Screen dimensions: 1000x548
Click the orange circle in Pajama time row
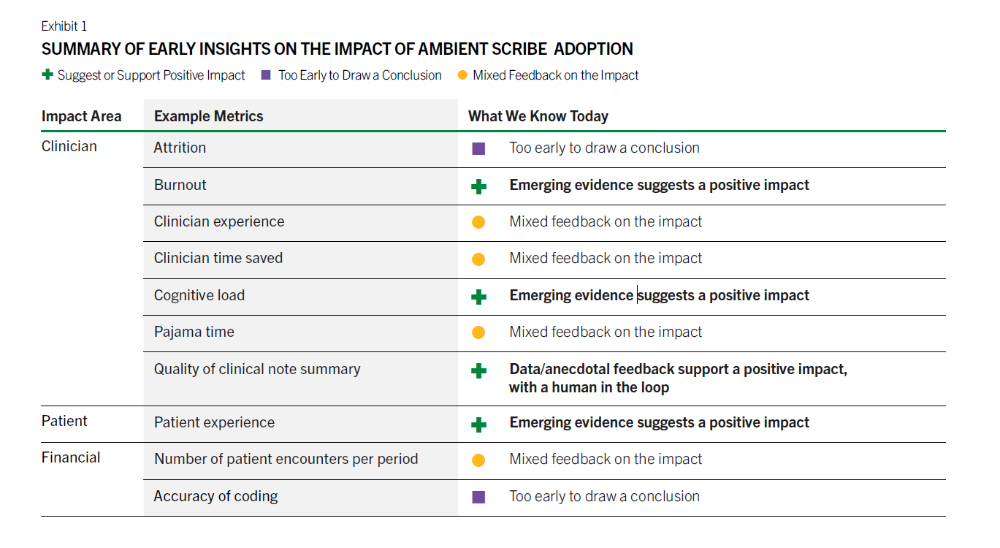point(478,333)
